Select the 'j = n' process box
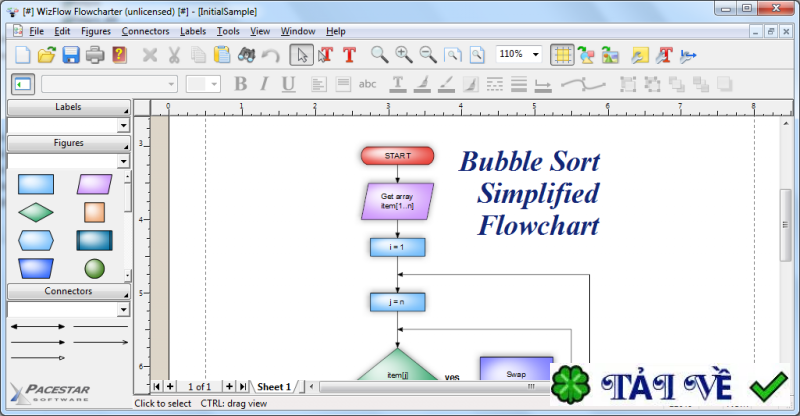 397,302
